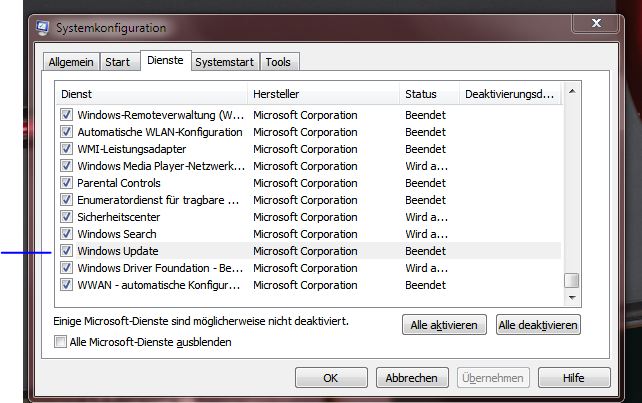This screenshot has width=642, height=403.
Task: Click Alle deaktivieren button
Action: pyautogui.click(x=538, y=325)
